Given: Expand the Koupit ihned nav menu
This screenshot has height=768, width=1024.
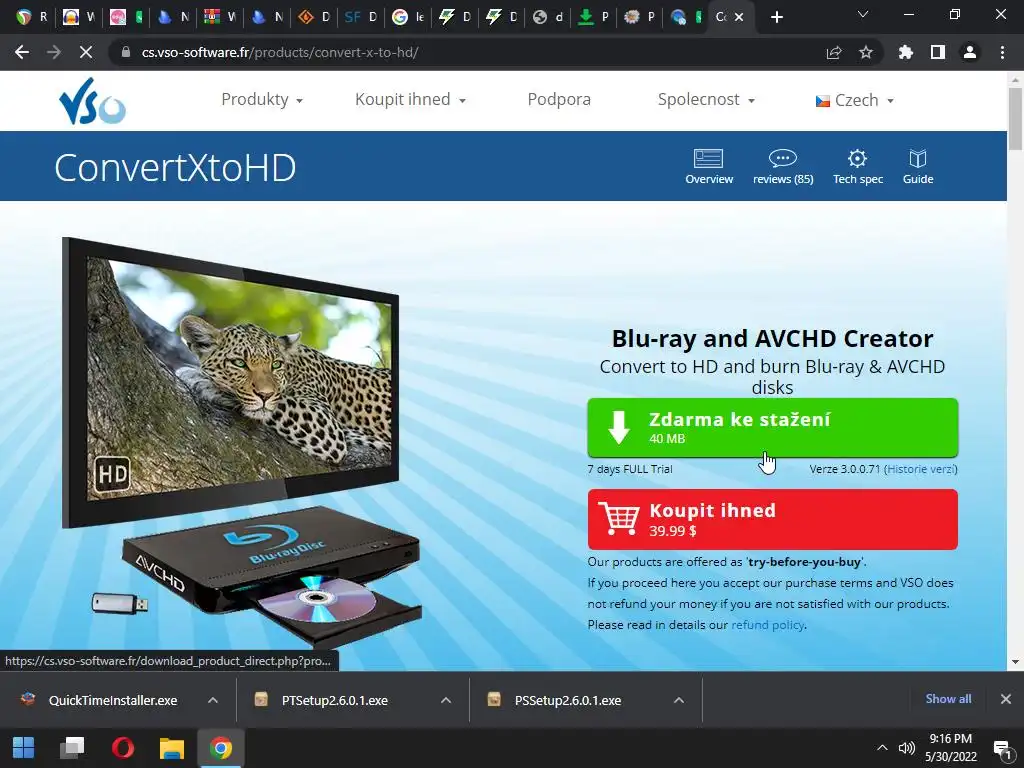Looking at the screenshot, I should 410,99.
